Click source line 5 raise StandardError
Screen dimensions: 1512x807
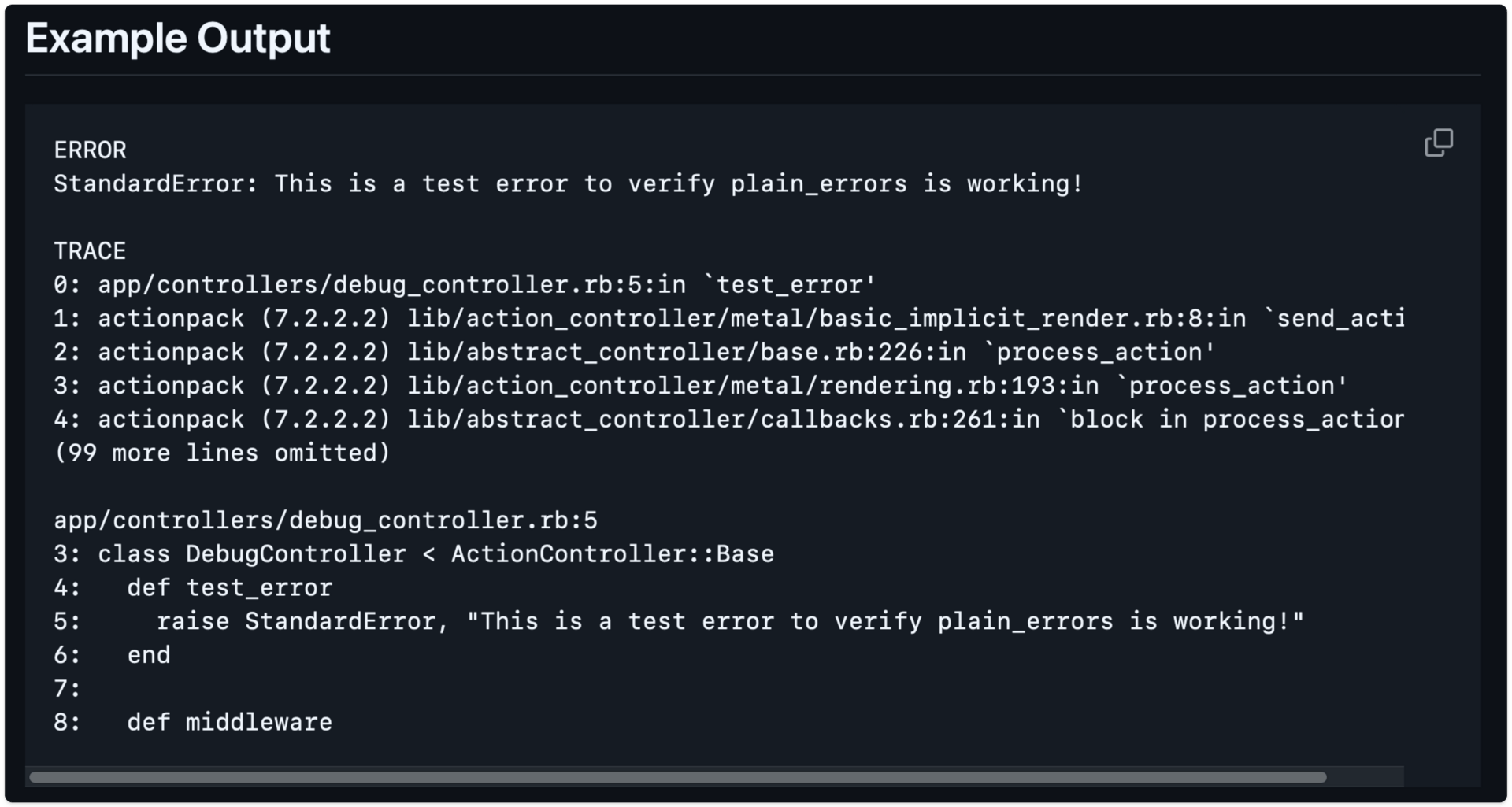click(x=679, y=622)
